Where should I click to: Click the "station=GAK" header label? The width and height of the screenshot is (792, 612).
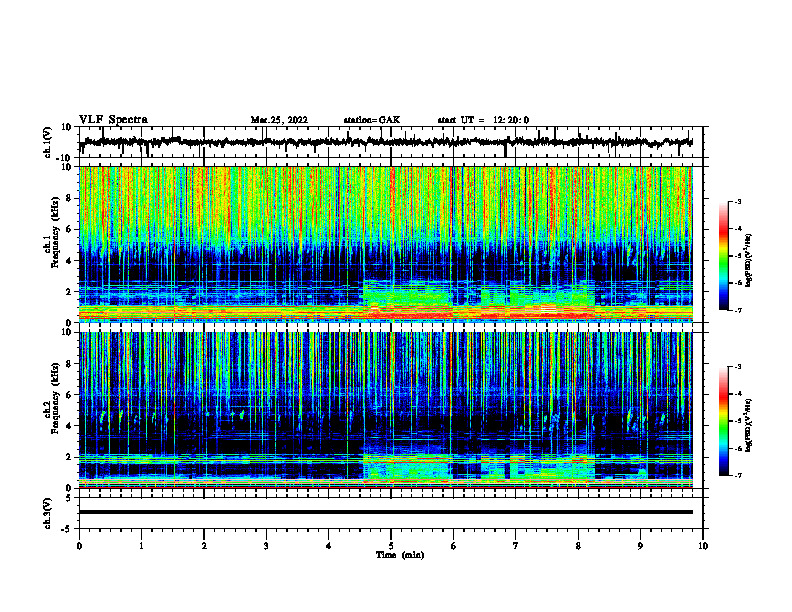372,120
